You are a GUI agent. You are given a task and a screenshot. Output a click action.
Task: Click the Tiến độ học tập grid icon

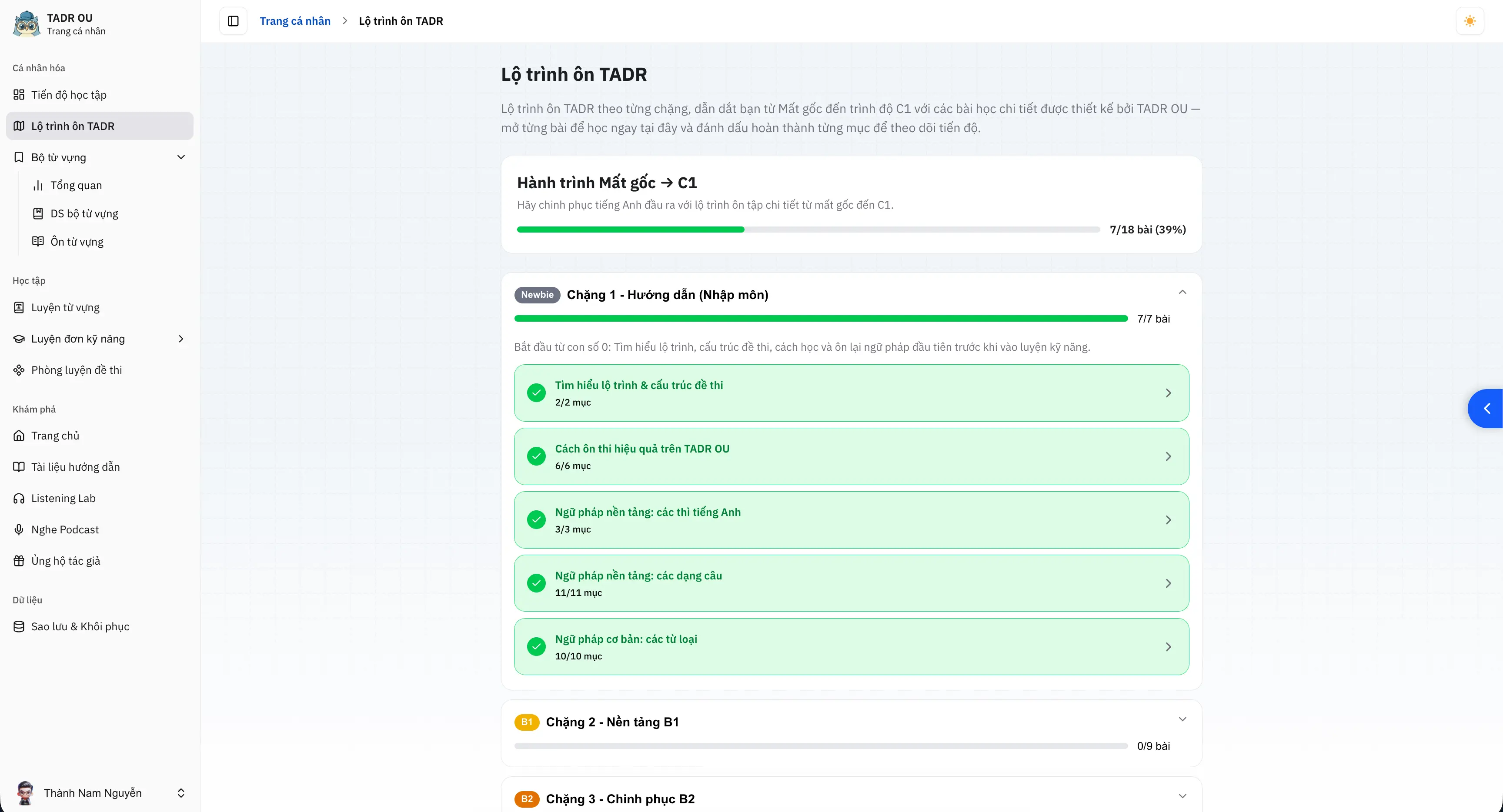click(x=19, y=94)
